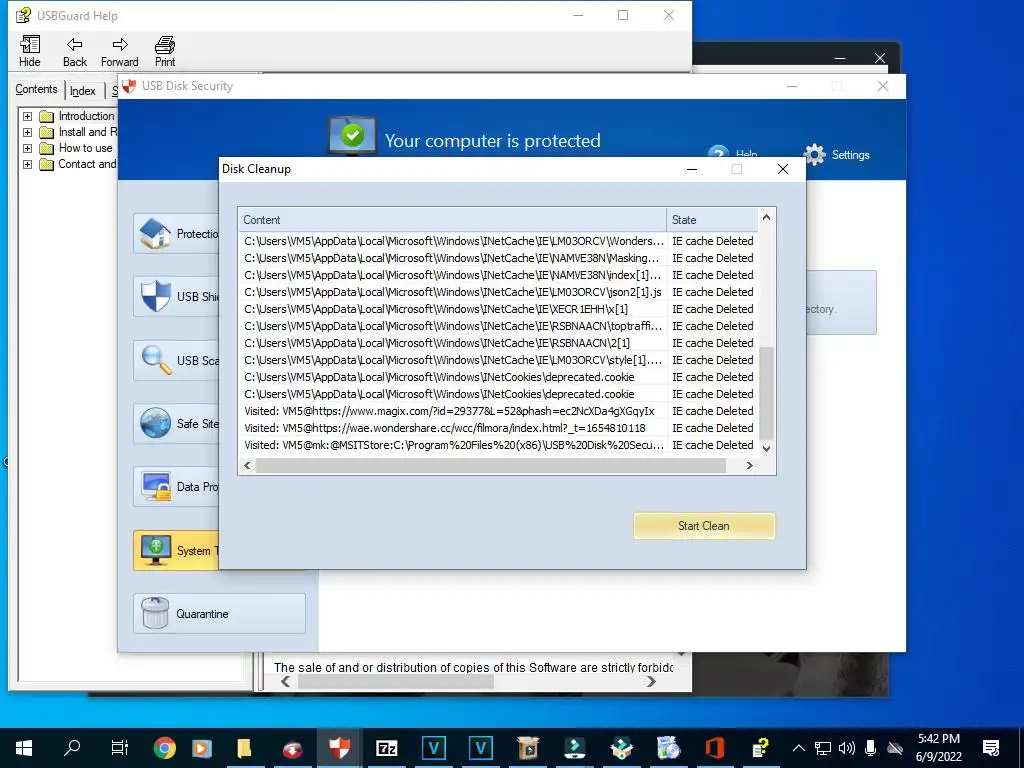Open the Safe Site section

[176, 423]
